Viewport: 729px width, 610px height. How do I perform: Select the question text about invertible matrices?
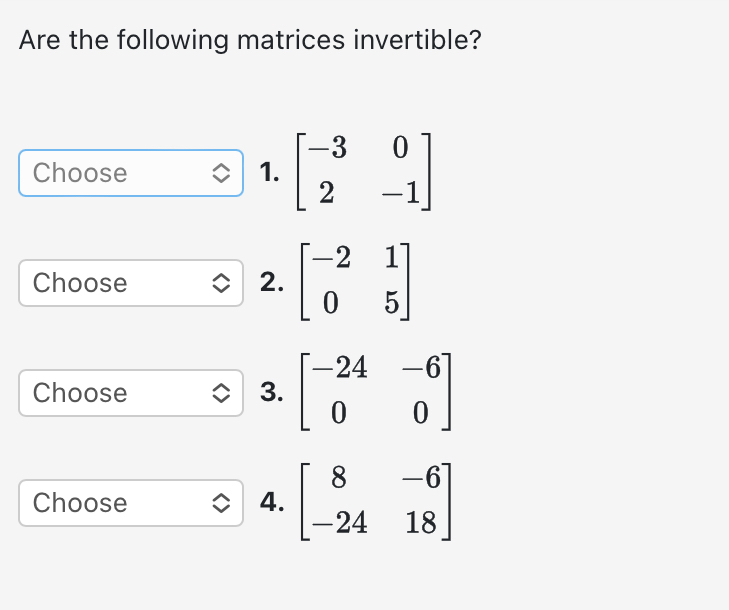coord(250,40)
